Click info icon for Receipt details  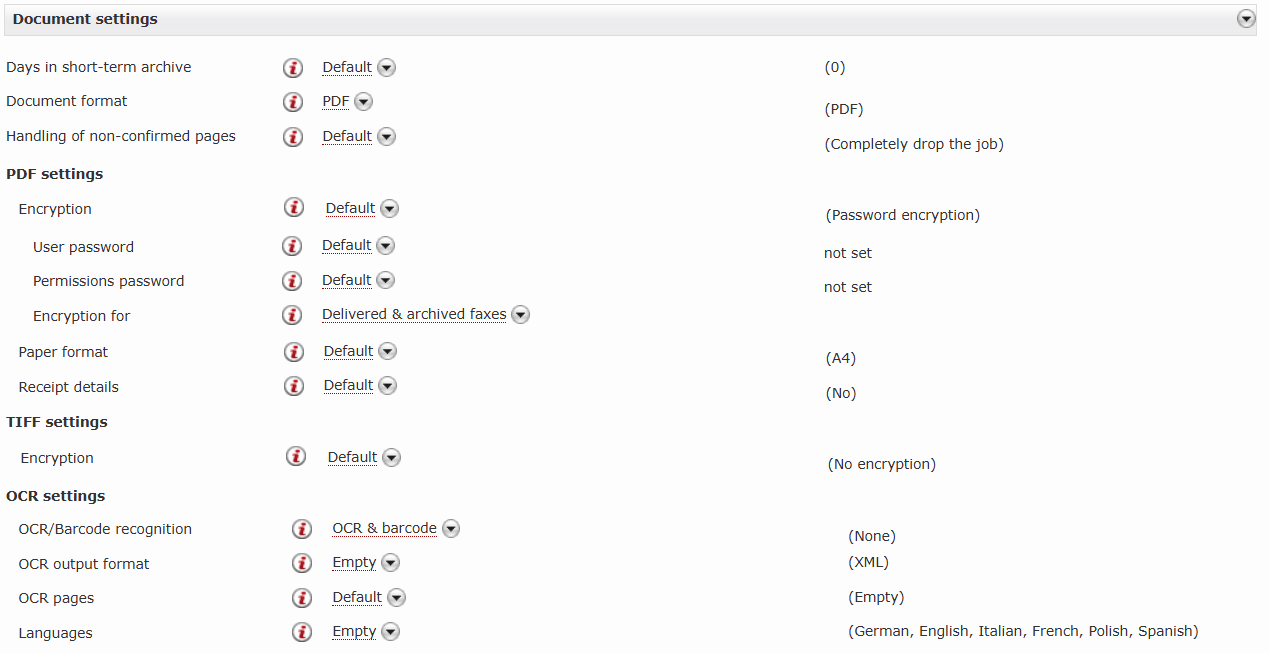coord(294,386)
